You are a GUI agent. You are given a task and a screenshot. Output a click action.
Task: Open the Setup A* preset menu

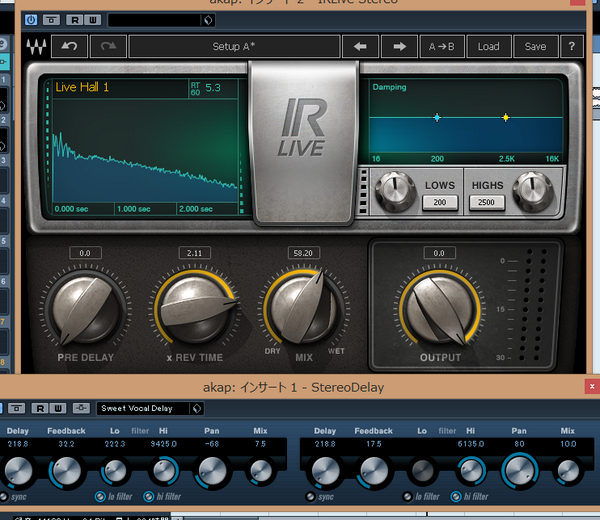click(234, 47)
